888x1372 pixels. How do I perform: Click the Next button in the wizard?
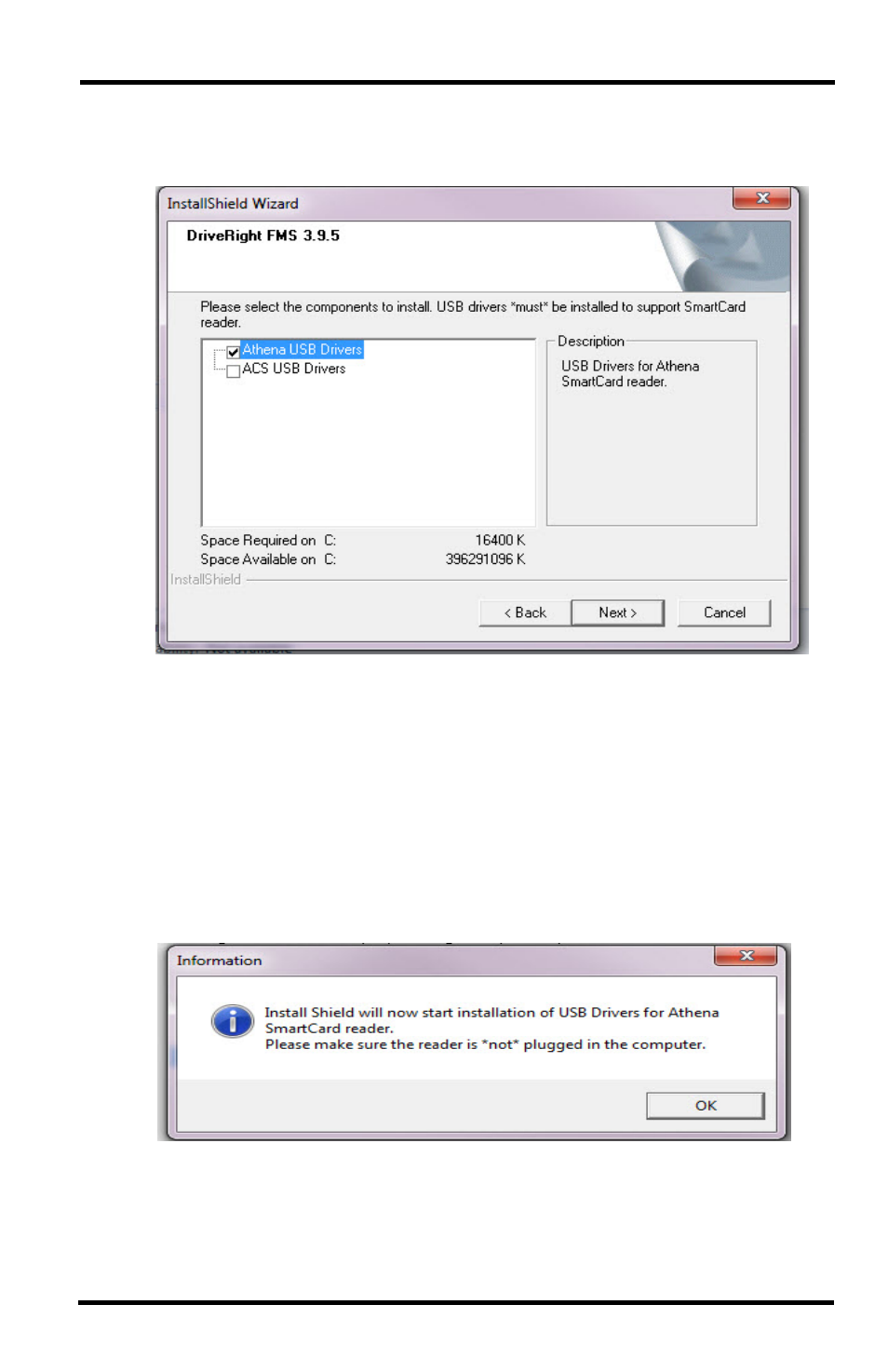(617, 612)
